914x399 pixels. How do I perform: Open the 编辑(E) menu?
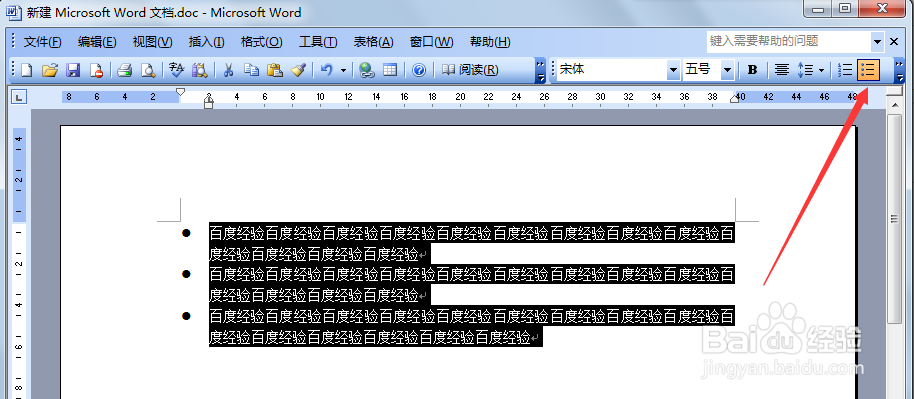tap(97, 42)
